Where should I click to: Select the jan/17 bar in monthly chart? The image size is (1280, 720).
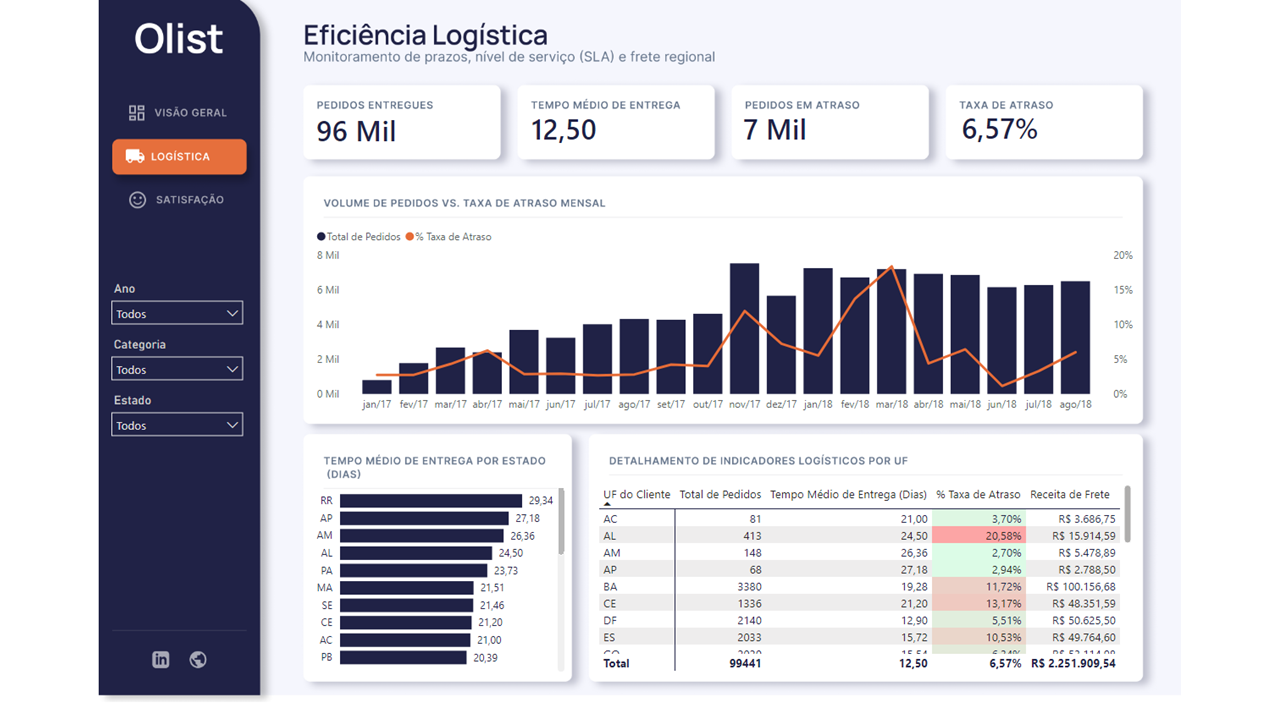coord(377,387)
